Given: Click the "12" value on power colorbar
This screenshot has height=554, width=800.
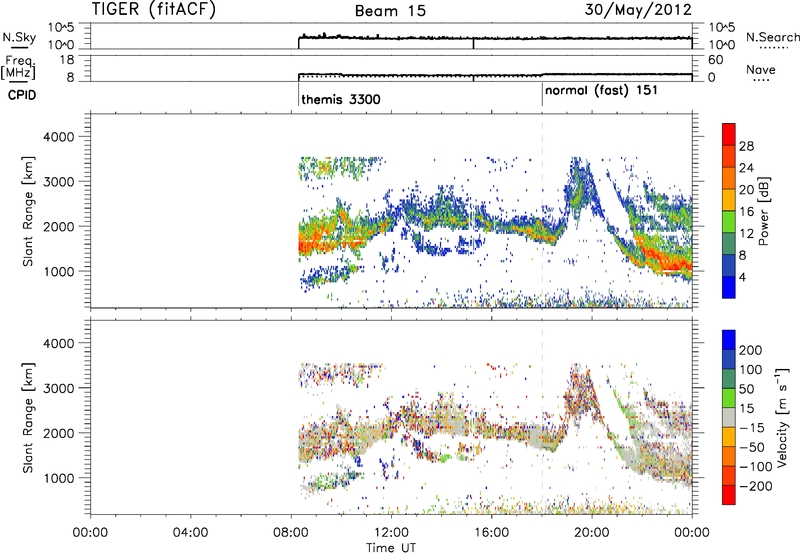Looking at the screenshot, I should point(746,234).
